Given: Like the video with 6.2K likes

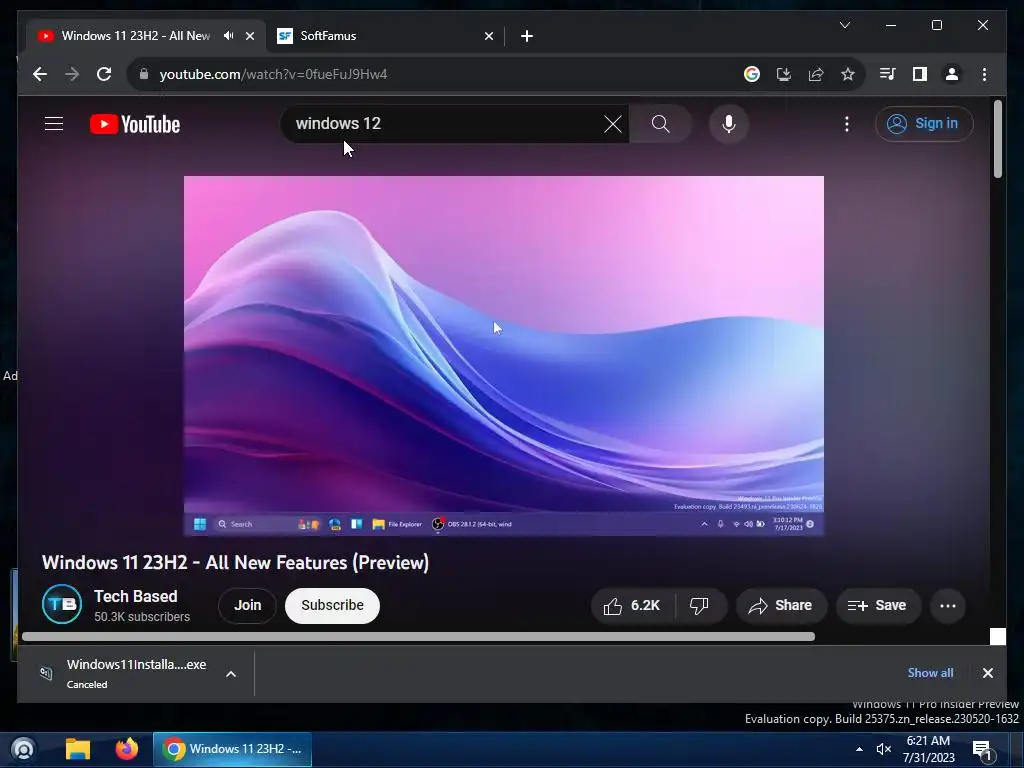Looking at the screenshot, I should (x=632, y=606).
